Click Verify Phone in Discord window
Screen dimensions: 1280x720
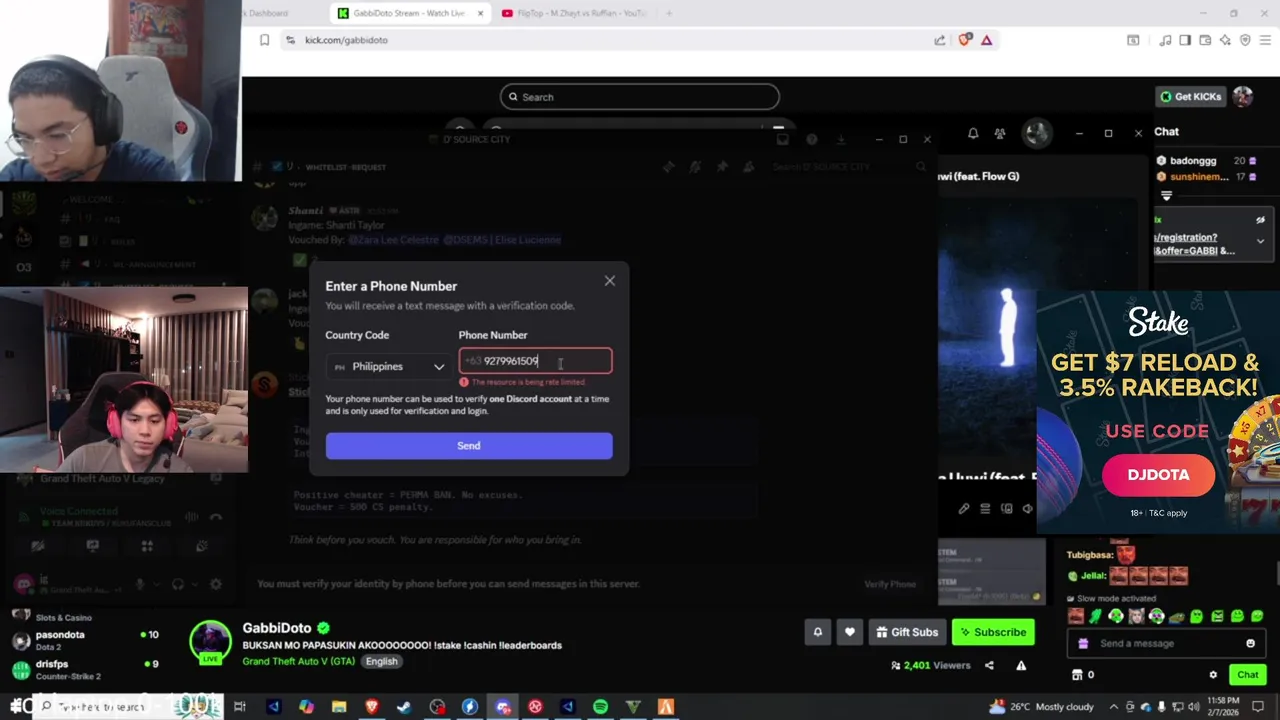click(x=889, y=584)
